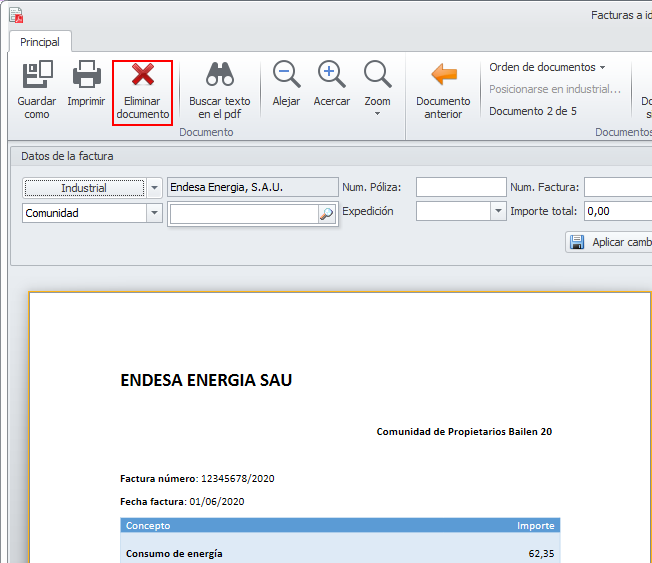Image resolution: width=652 pixels, height=563 pixels.
Task: Open the Zoom dropdown menu
Action: (x=378, y=89)
